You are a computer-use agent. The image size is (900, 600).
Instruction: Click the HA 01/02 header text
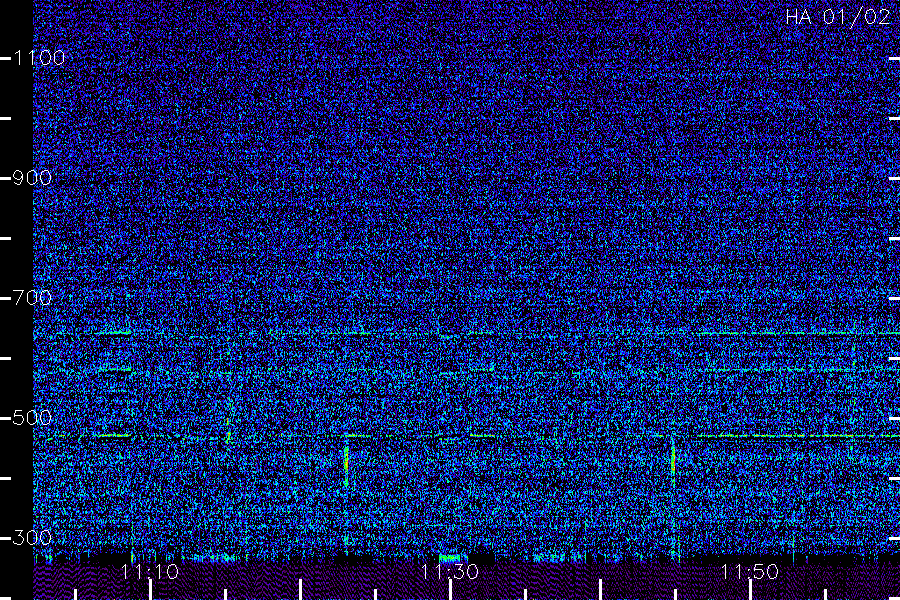837,17
